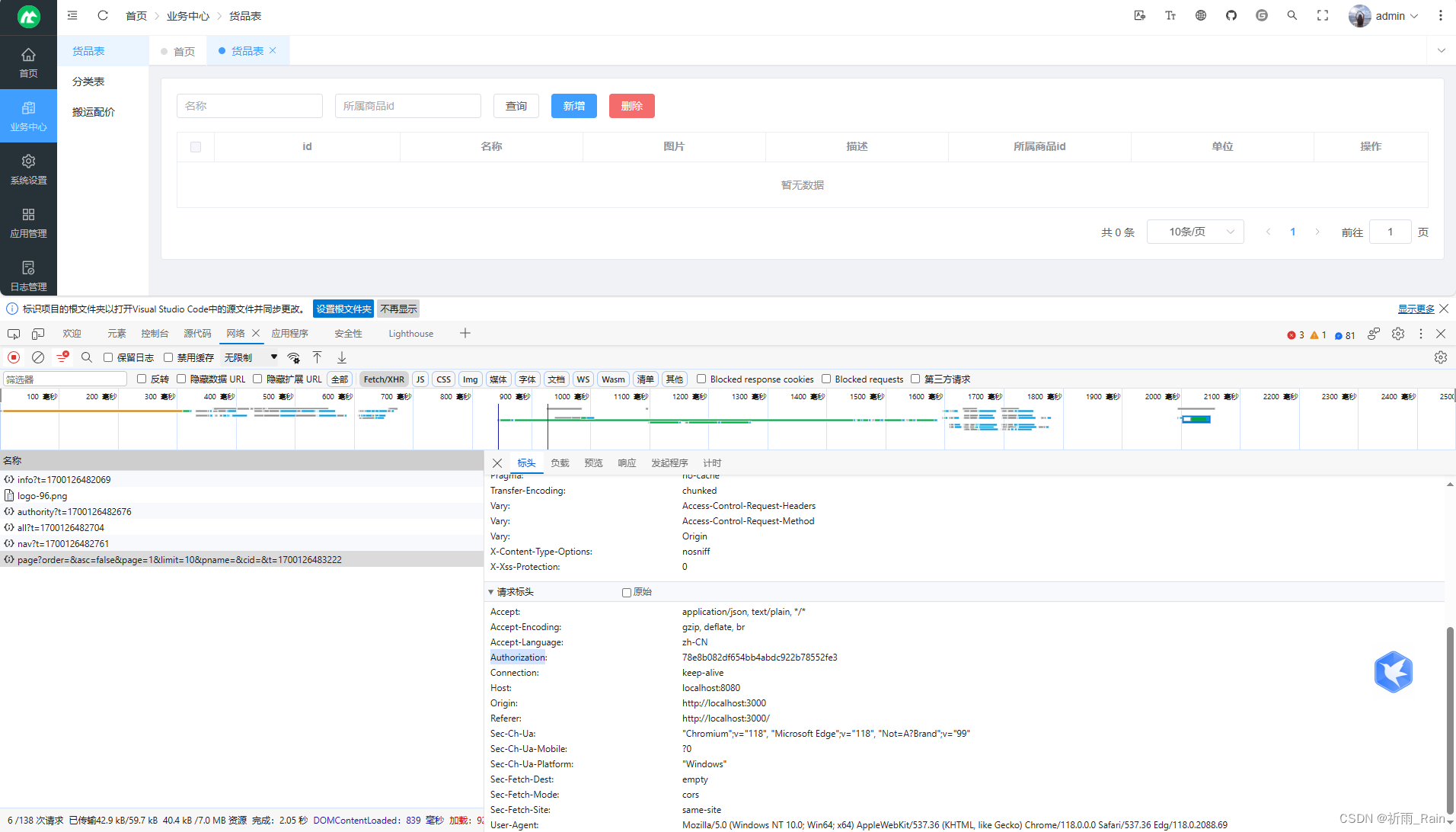1456x832 pixels.
Task: Export HAR file download arrow
Action: (342, 357)
